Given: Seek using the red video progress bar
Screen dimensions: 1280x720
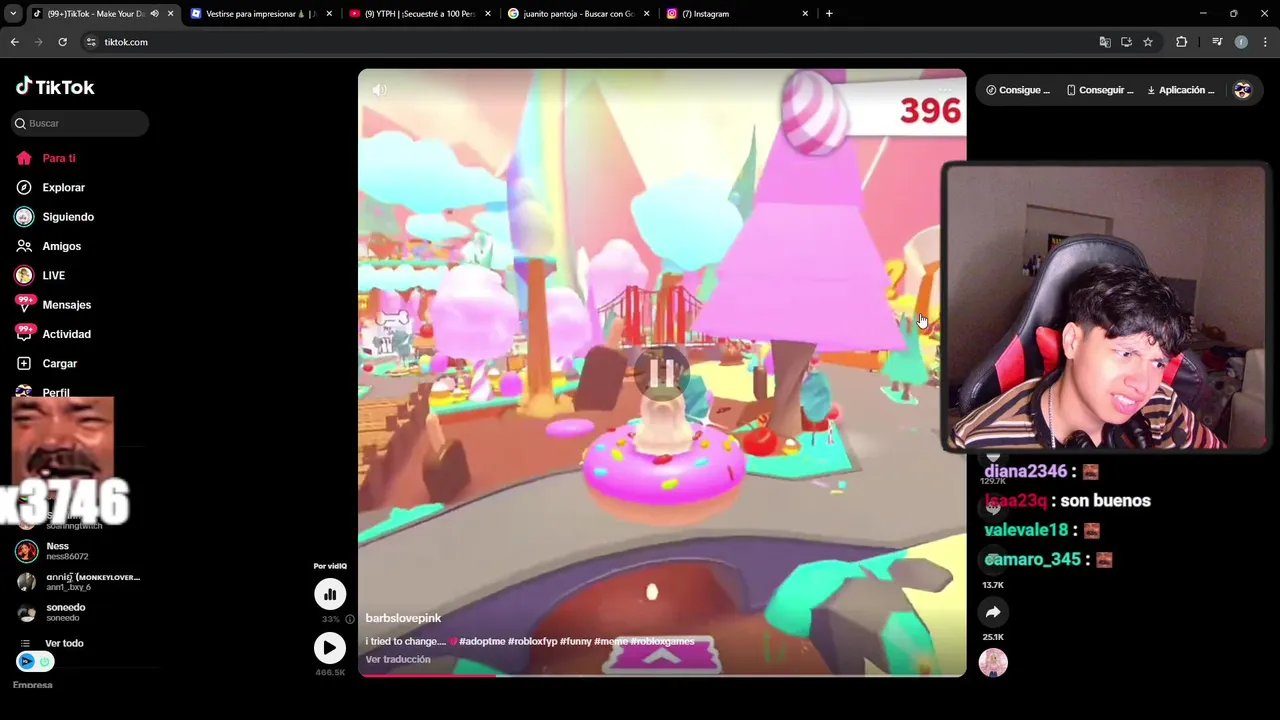Looking at the screenshot, I should [662, 675].
